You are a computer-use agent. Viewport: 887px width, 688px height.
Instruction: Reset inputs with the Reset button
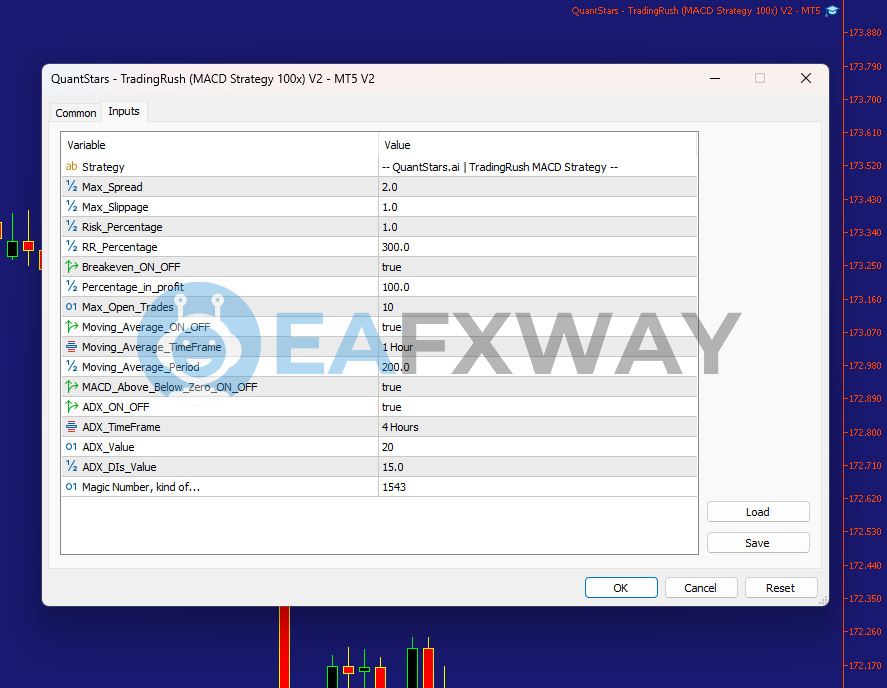click(780, 588)
